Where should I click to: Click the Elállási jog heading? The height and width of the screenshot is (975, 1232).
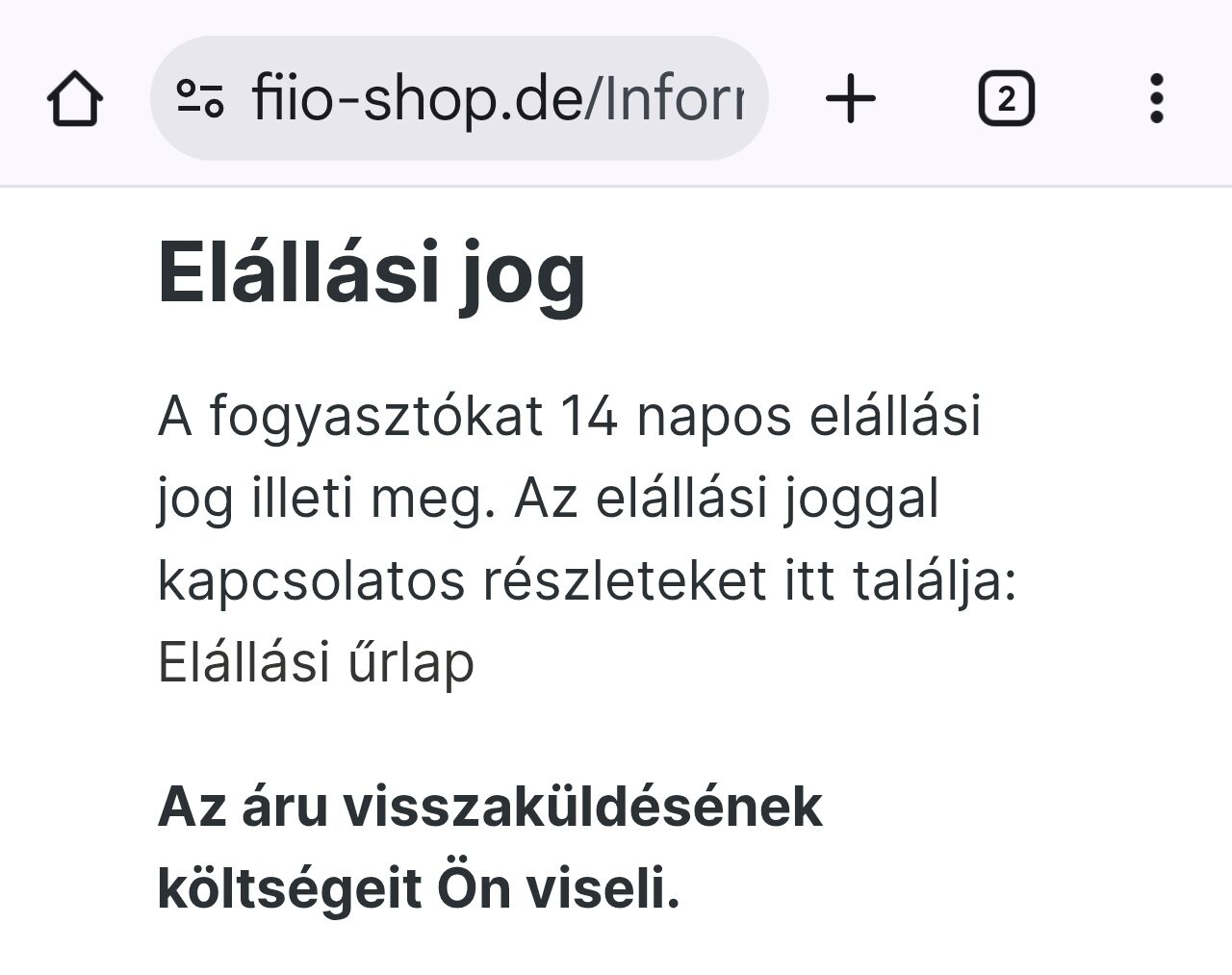tap(372, 273)
